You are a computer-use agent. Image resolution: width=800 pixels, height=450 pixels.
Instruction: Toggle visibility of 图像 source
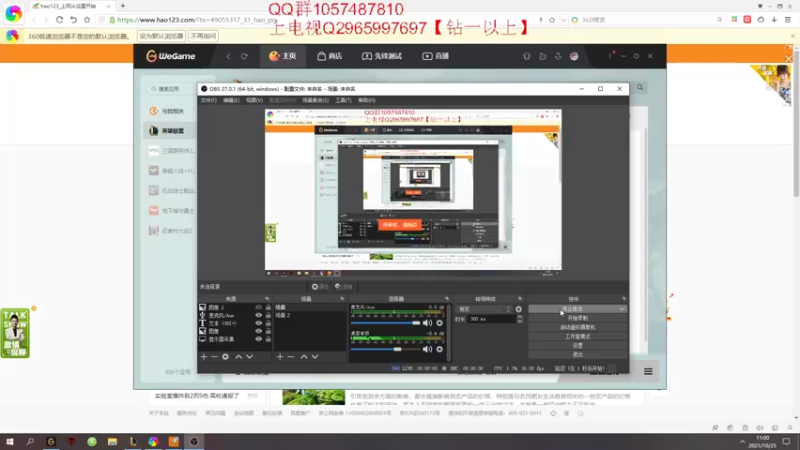tap(258, 331)
